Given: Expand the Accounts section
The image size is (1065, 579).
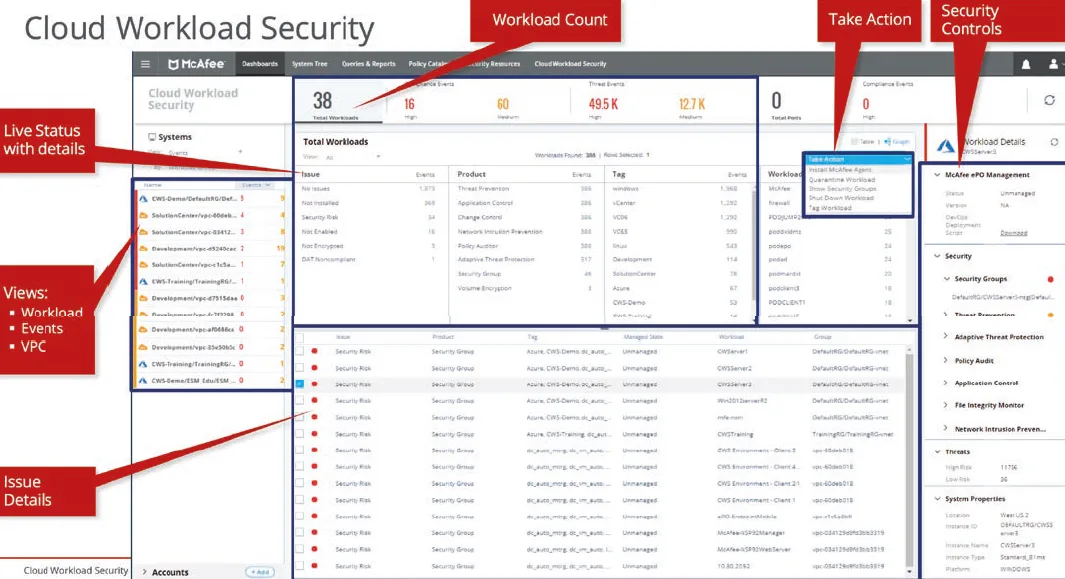Looking at the screenshot, I should 145,572.
